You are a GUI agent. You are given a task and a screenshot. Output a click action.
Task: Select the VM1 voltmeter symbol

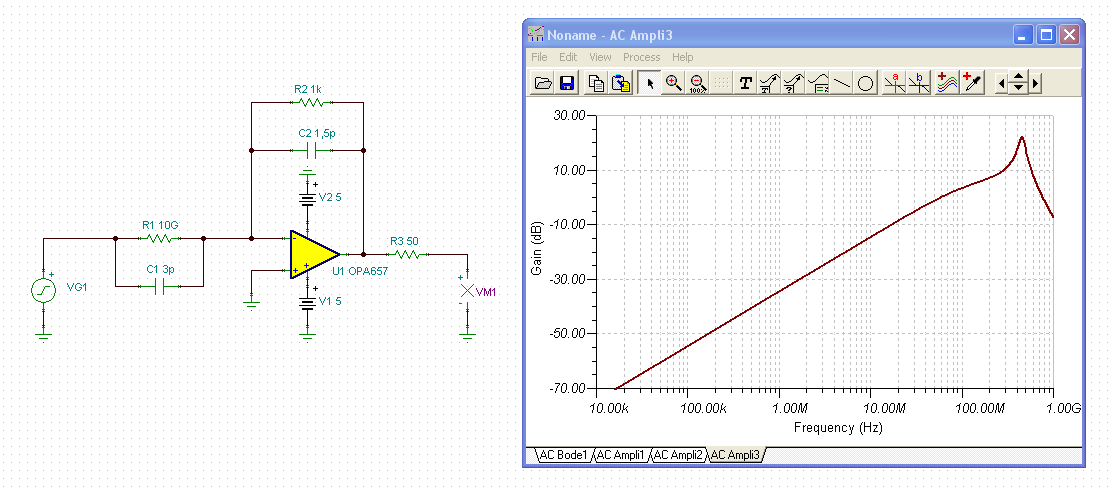467,290
